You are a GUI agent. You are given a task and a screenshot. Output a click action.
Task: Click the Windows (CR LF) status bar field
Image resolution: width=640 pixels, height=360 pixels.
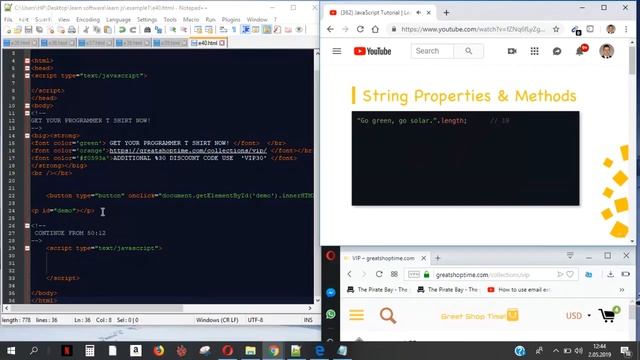pos(217,320)
